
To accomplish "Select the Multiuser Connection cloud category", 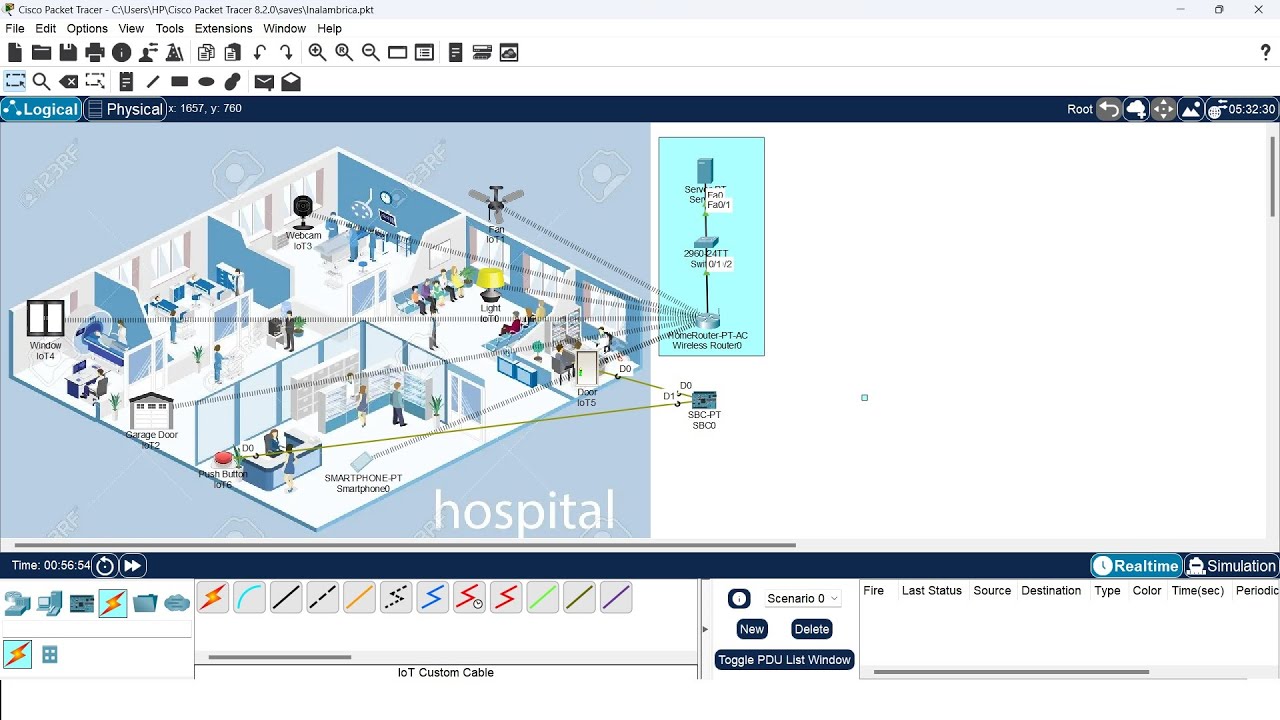I will pyautogui.click(x=177, y=603).
